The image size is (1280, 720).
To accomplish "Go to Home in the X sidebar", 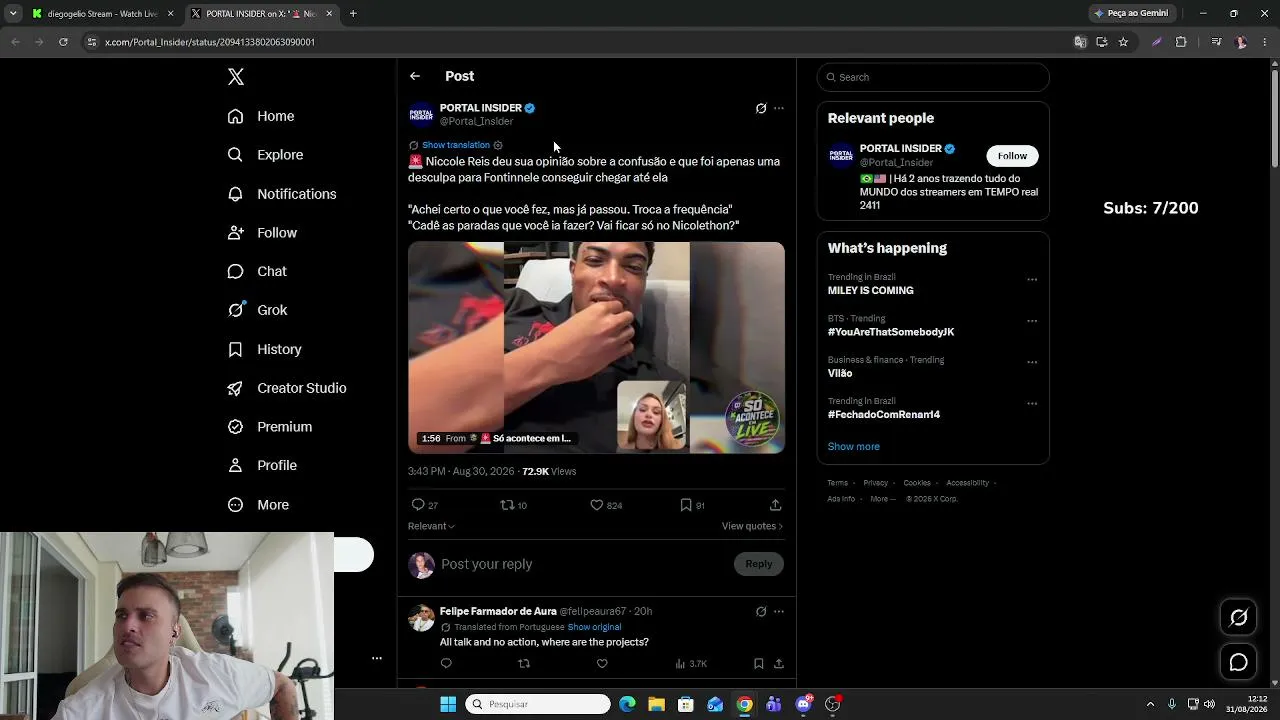I will point(261,116).
